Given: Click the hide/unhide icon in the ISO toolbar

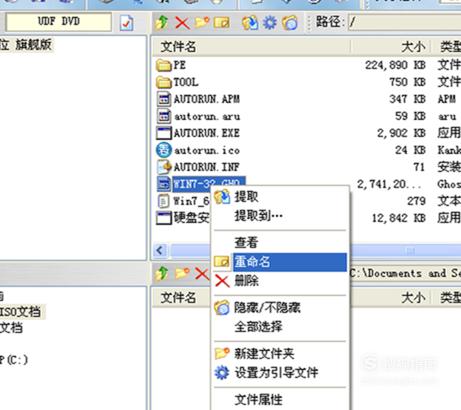Looking at the screenshot, I should 290,23.
